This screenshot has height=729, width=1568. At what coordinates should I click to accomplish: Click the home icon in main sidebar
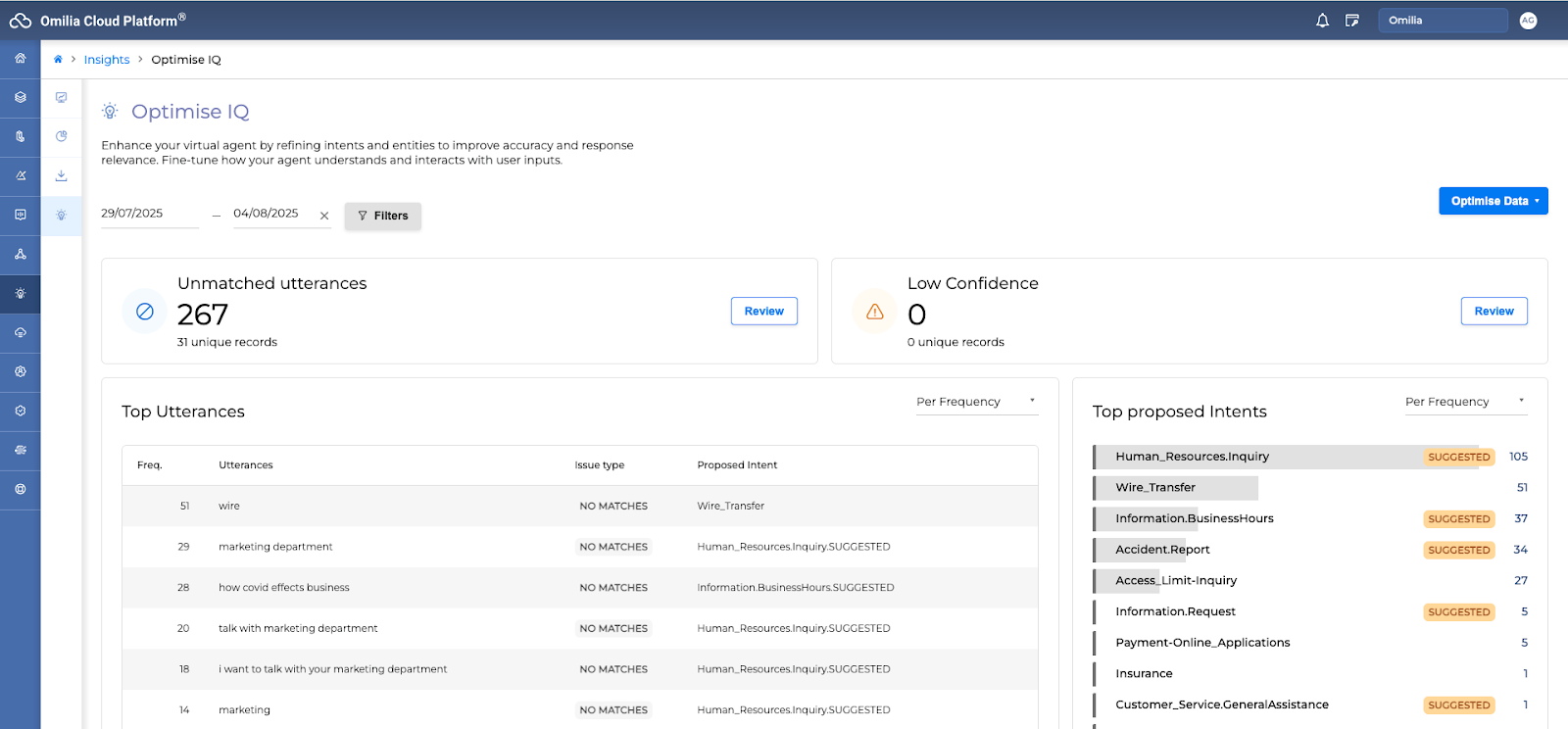[x=20, y=58]
